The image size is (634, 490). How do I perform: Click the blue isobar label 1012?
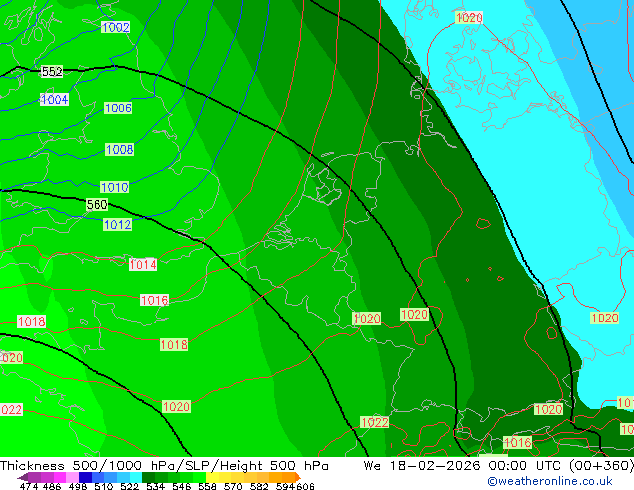pyautogui.click(x=118, y=225)
